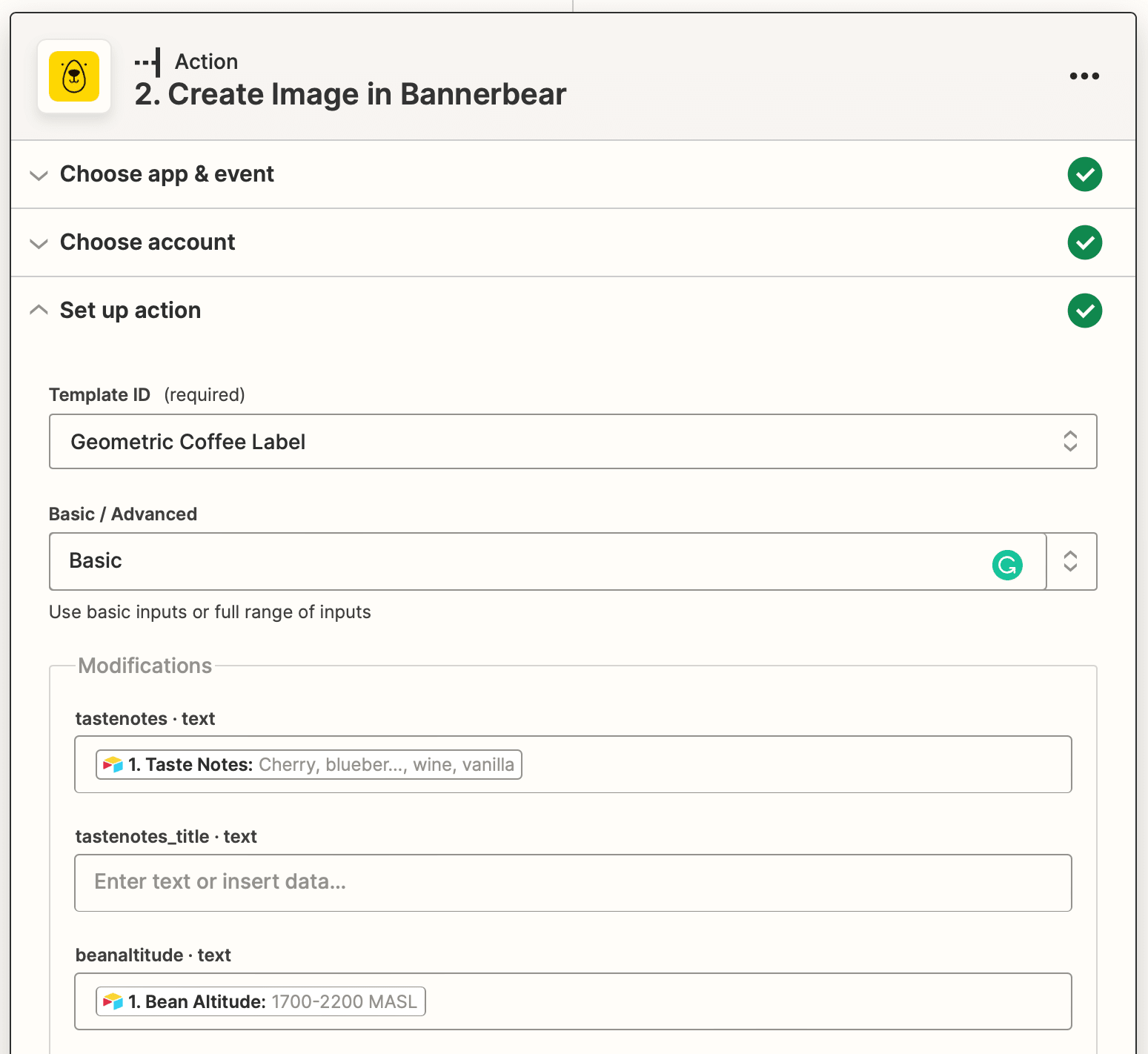Click the tastenotes_title text input field
The height and width of the screenshot is (1054, 1148).
[572, 883]
